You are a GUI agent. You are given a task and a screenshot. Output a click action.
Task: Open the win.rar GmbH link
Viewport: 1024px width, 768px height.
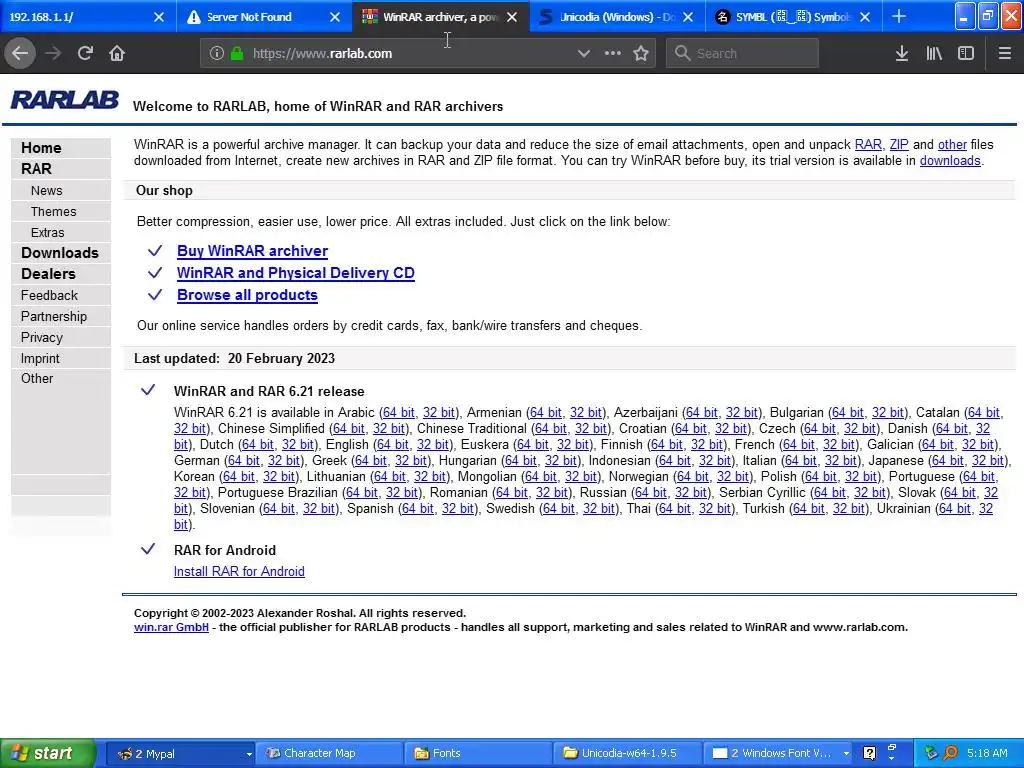point(171,627)
